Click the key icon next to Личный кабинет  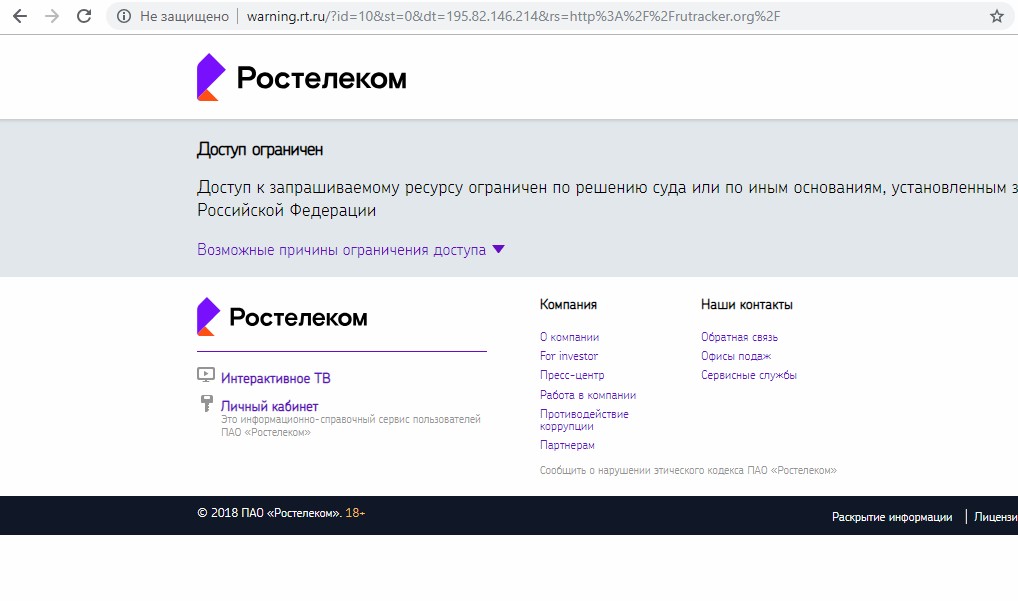pos(206,403)
